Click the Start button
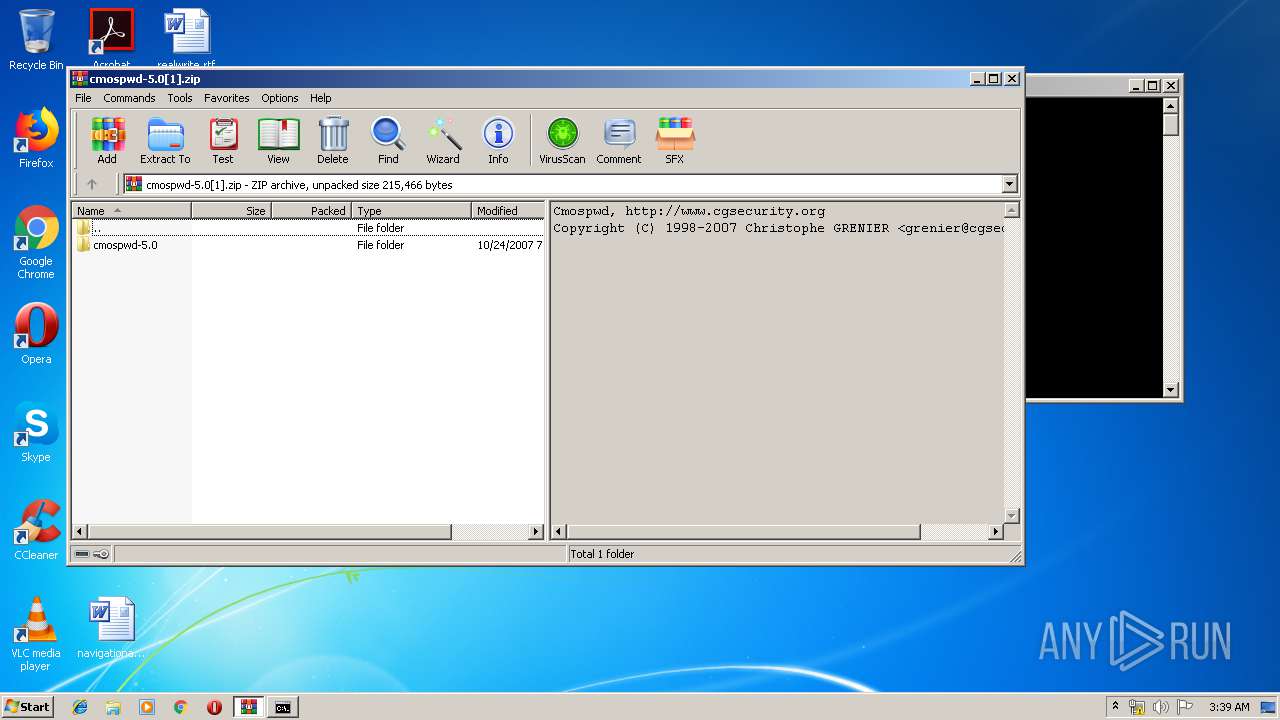 [27, 707]
